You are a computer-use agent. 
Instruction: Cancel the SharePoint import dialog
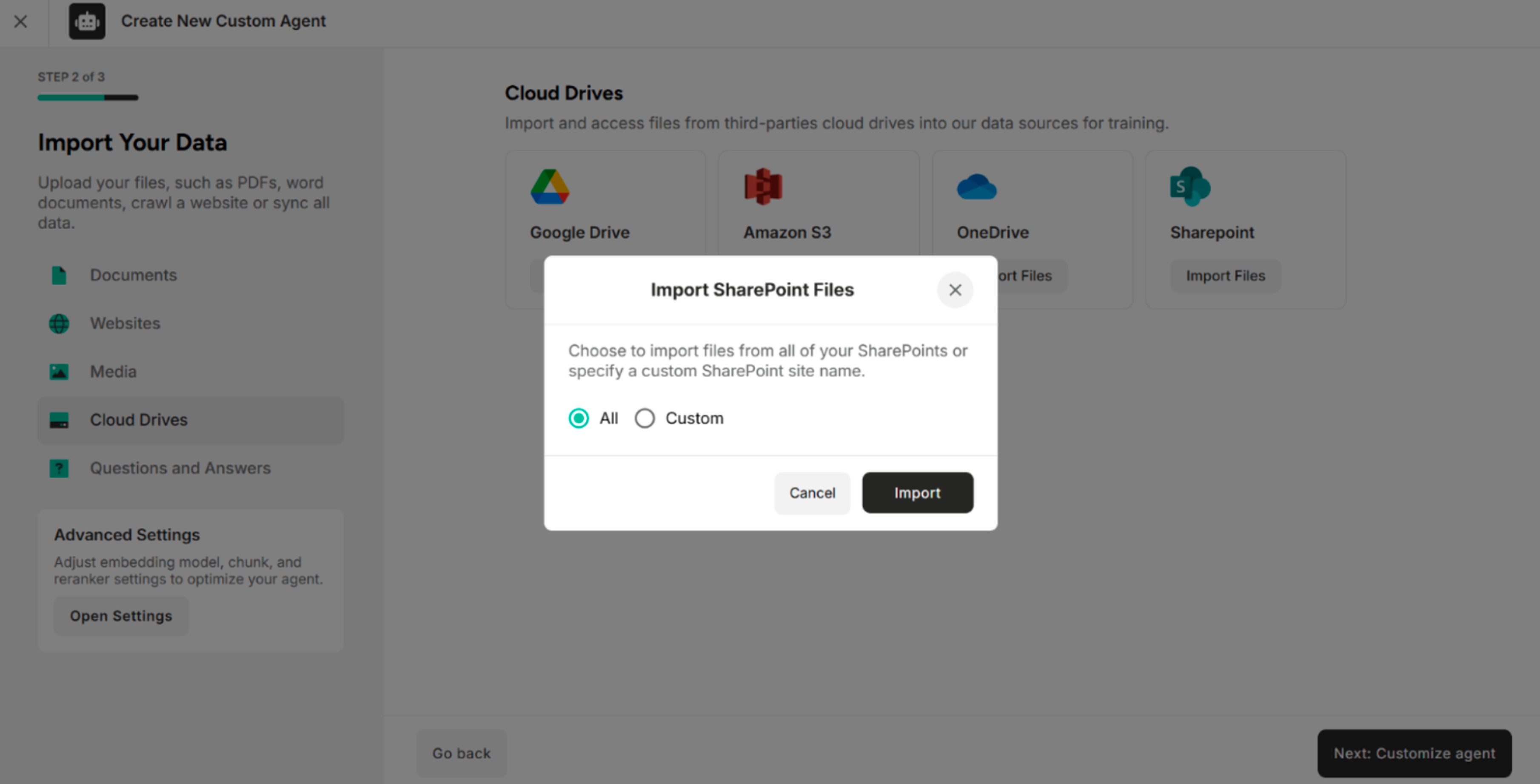[812, 492]
